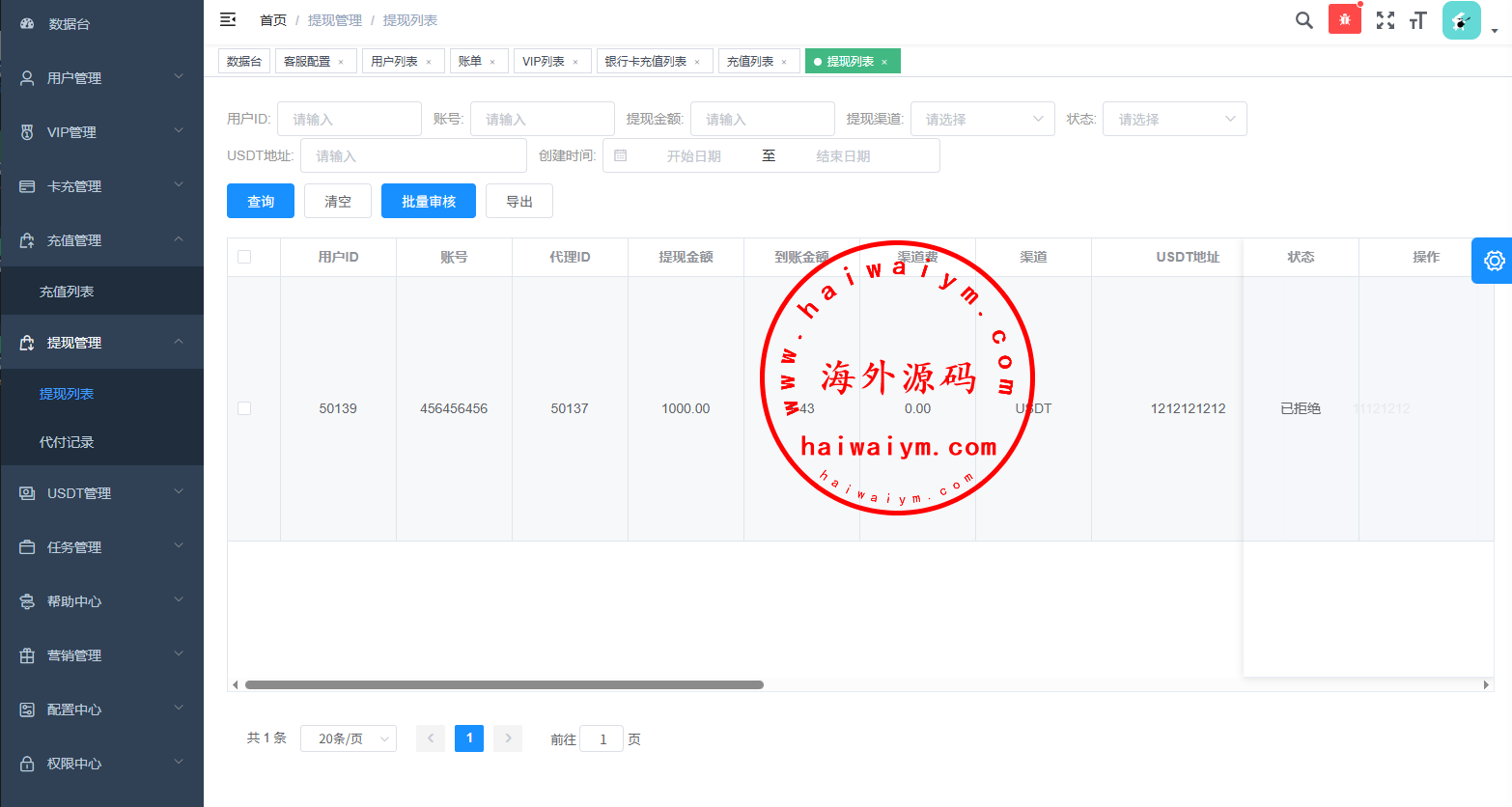Open the 20条/页 page size selector

tap(348, 738)
